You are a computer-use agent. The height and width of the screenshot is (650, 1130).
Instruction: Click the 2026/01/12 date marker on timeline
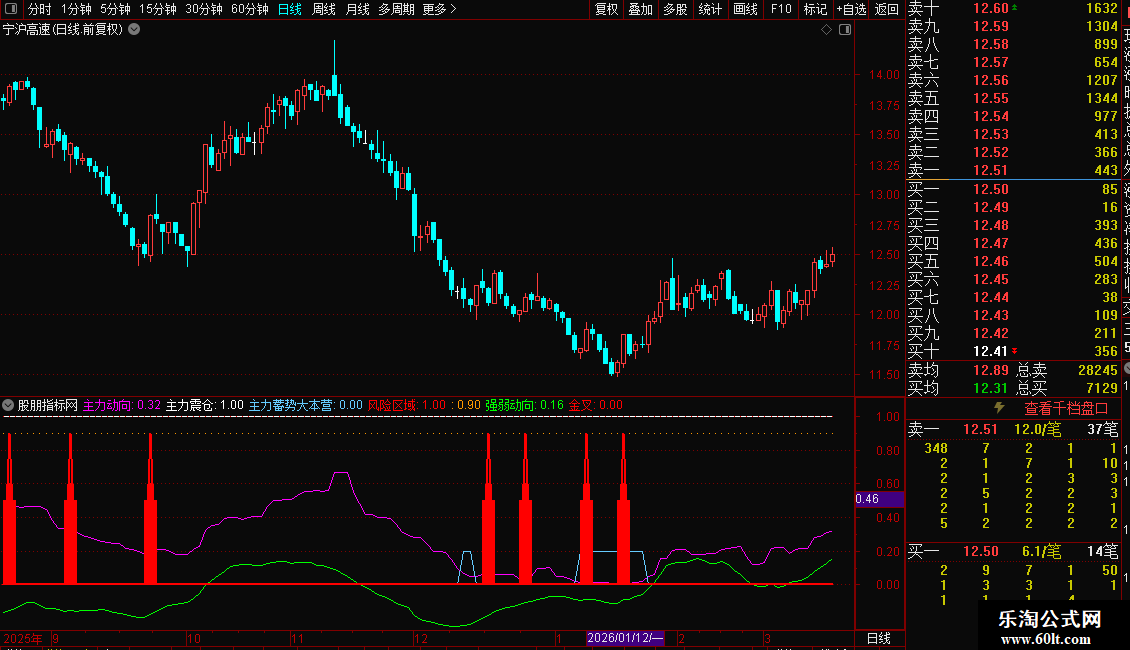coord(625,638)
